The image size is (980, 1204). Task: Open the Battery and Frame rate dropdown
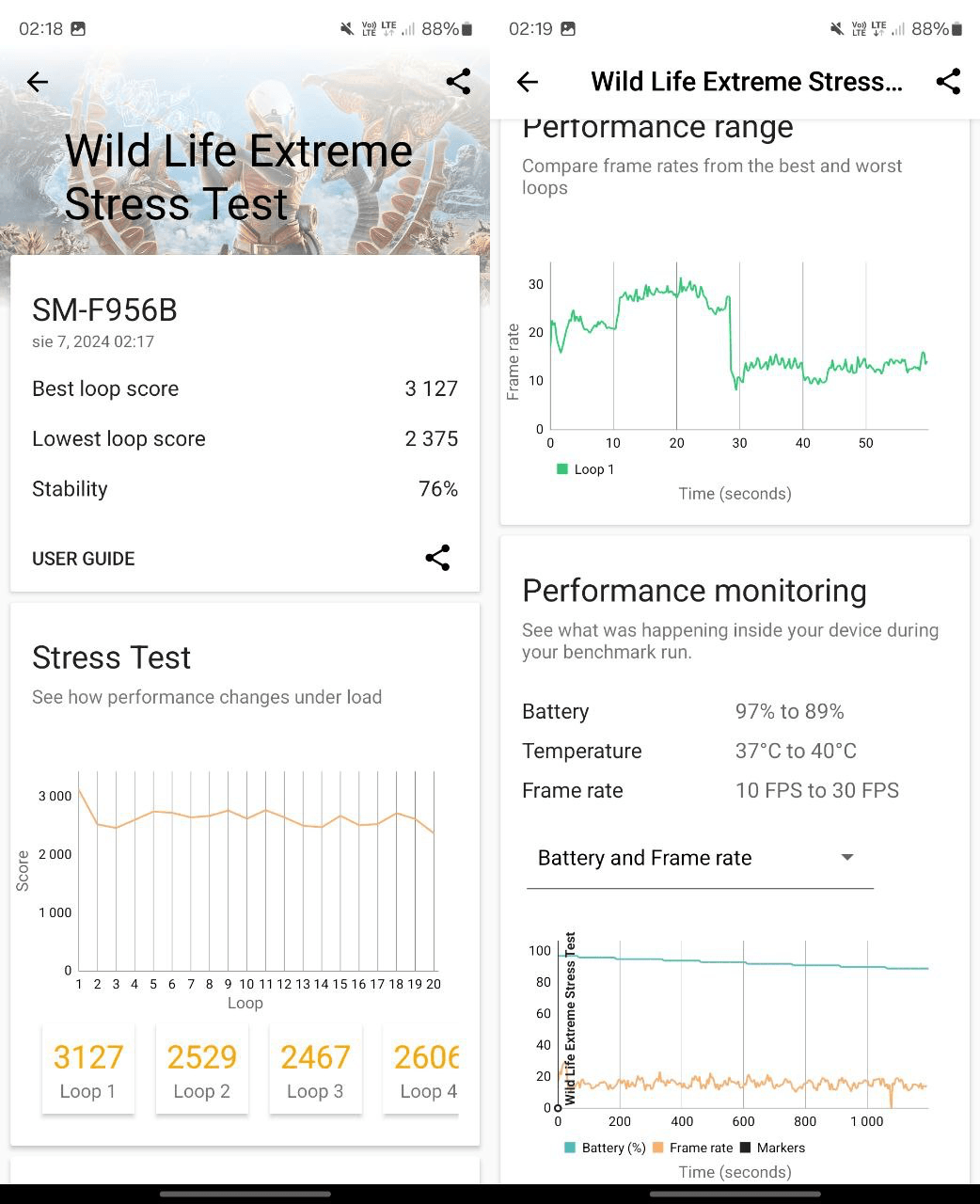tap(700, 858)
